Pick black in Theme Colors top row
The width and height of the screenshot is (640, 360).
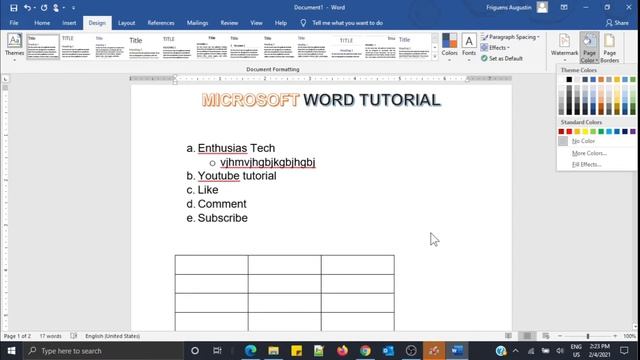[x=569, y=80]
